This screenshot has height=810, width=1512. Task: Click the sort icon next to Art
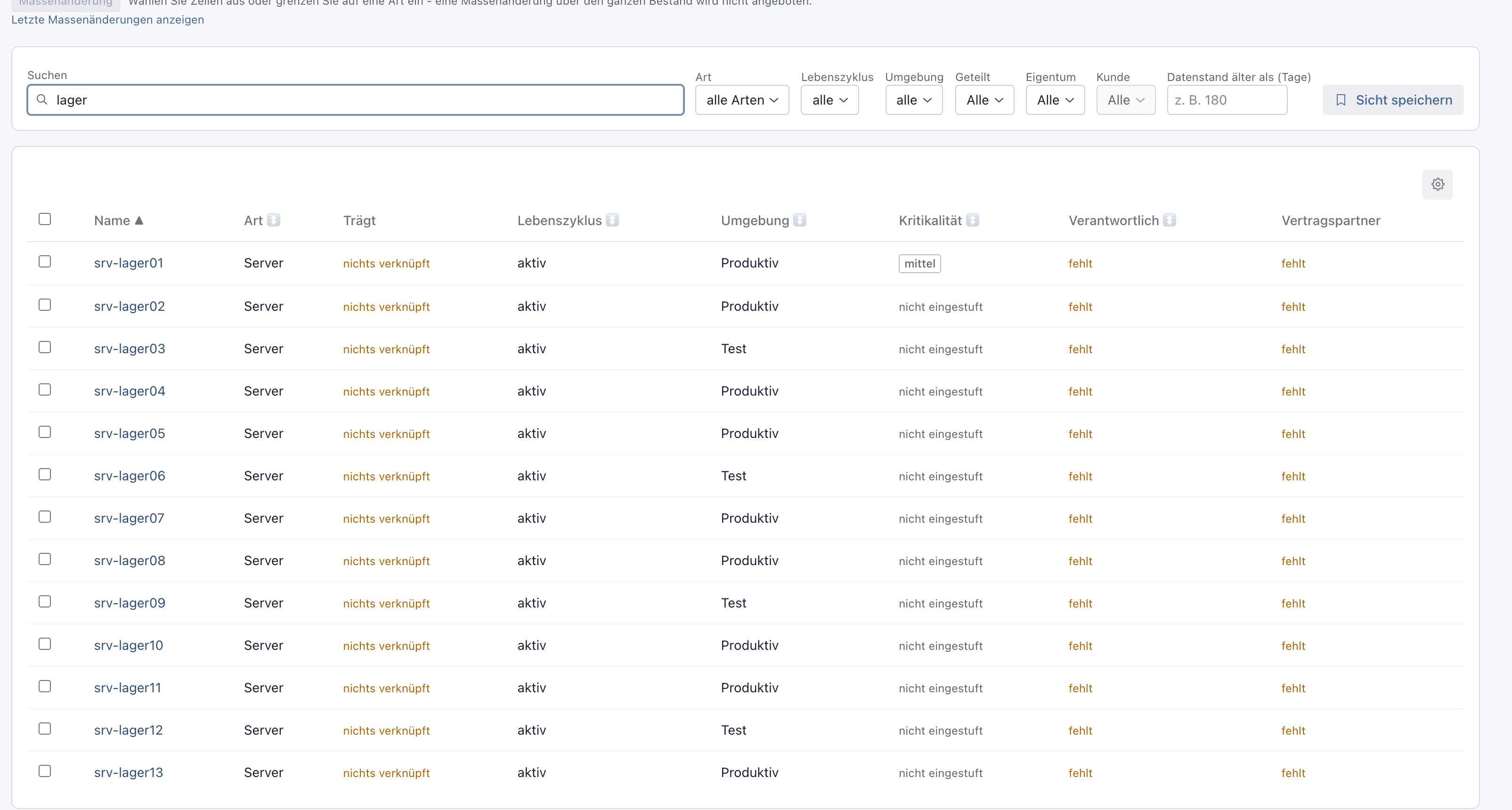click(274, 220)
